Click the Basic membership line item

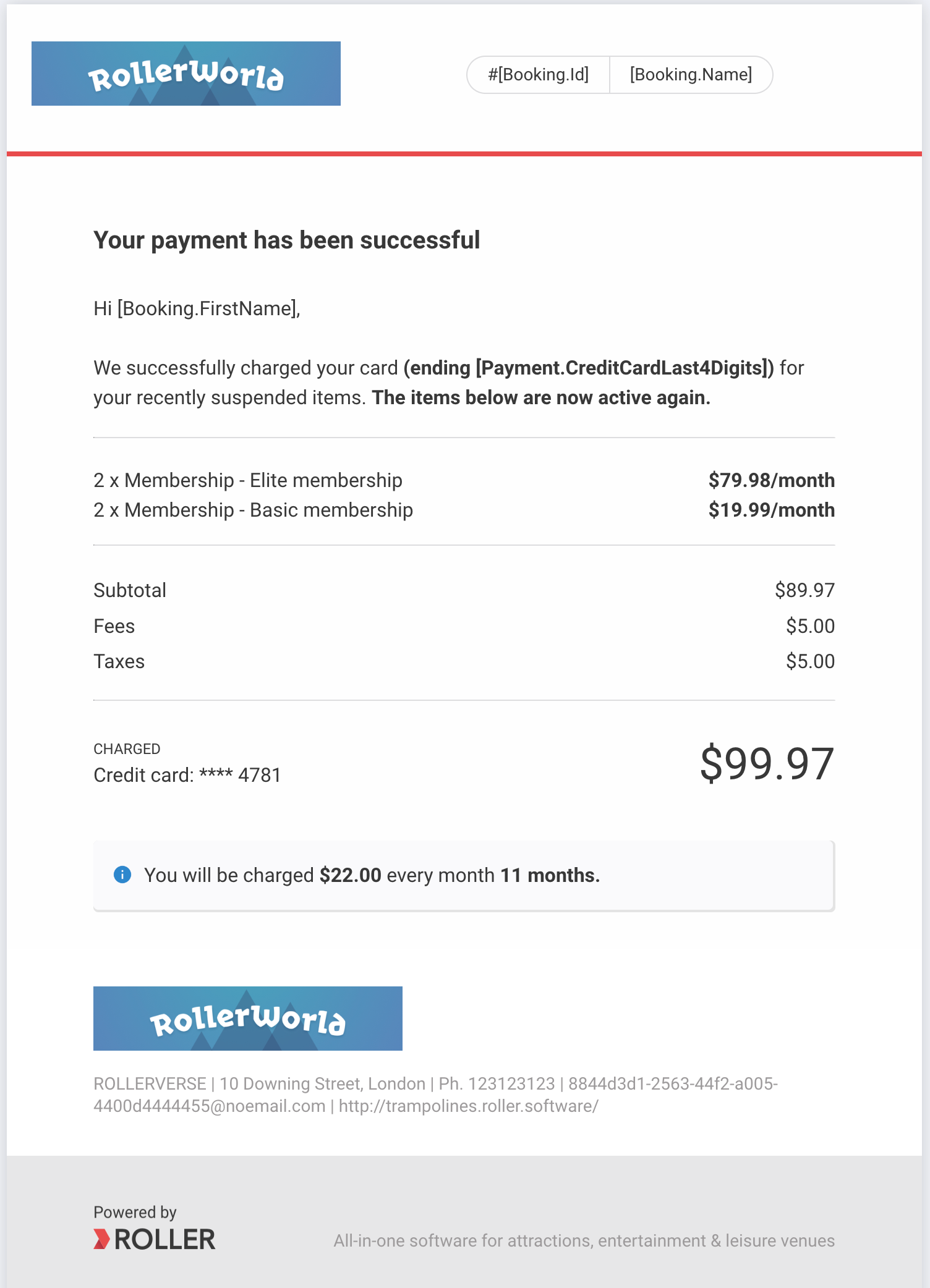[x=253, y=510]
